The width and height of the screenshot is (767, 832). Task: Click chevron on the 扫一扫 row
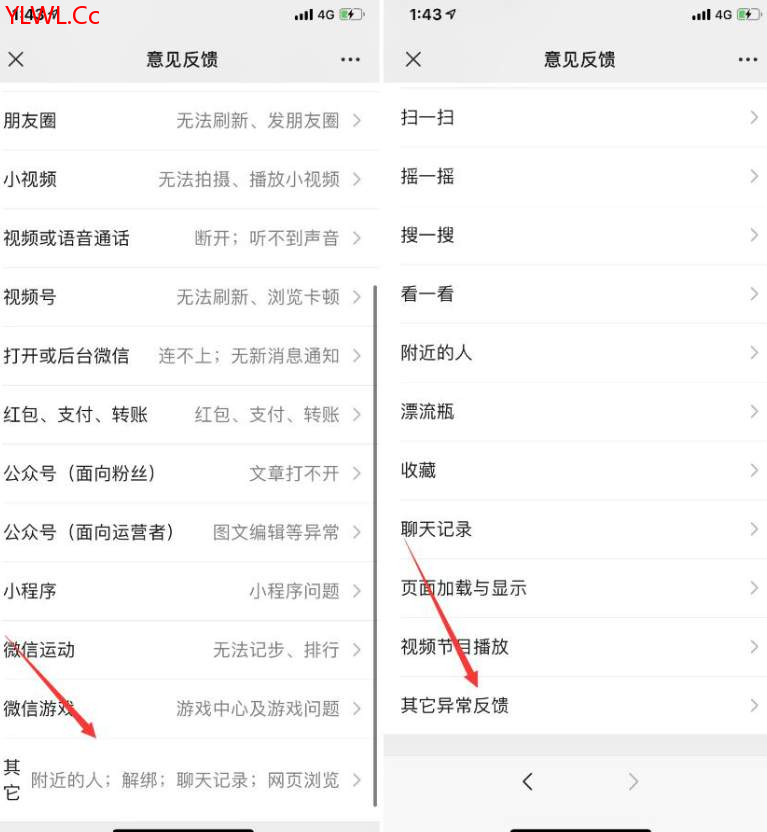coord(754,117)
